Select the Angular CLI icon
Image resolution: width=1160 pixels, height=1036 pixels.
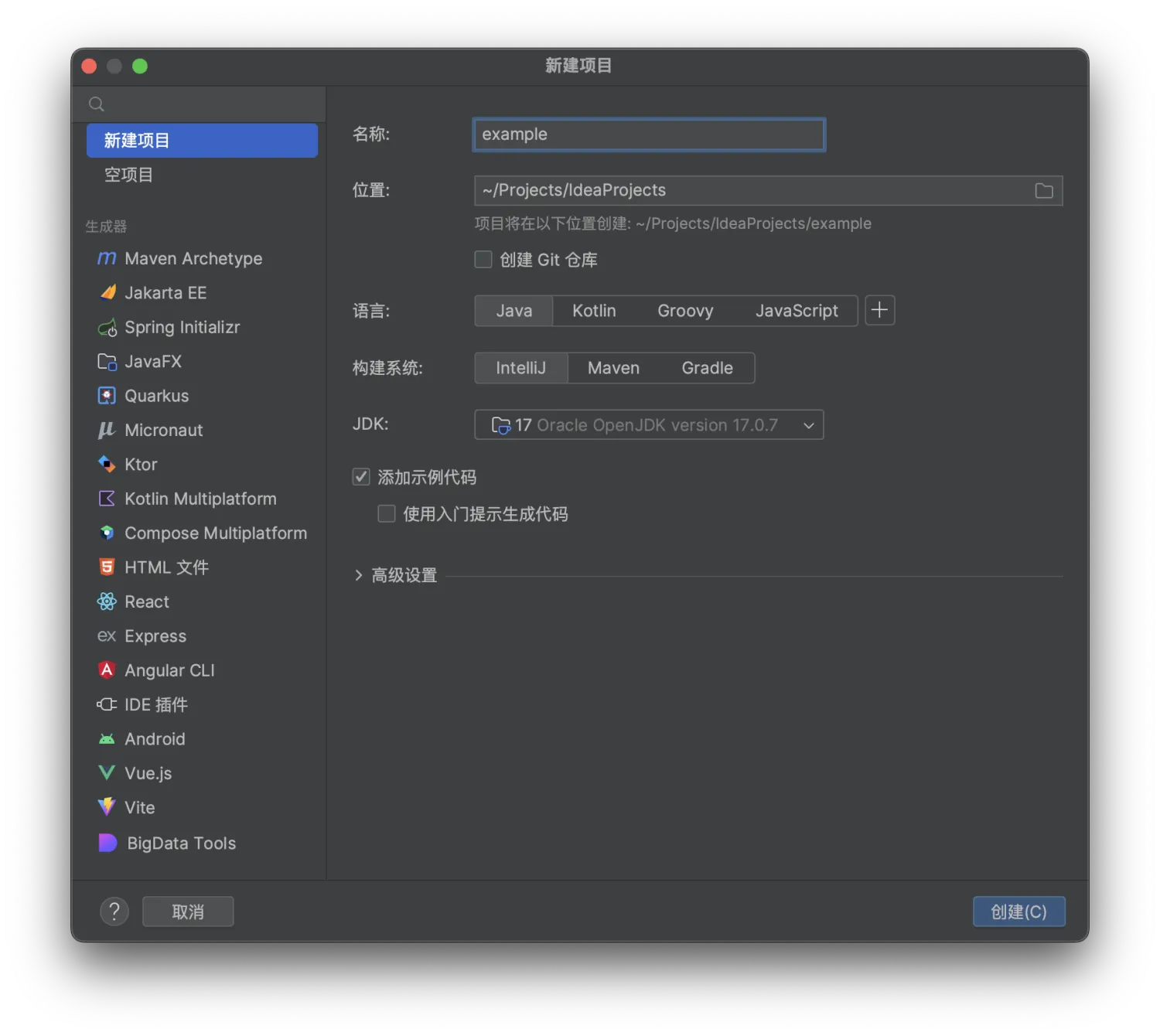pyautogui.click(x=107, y=670)
